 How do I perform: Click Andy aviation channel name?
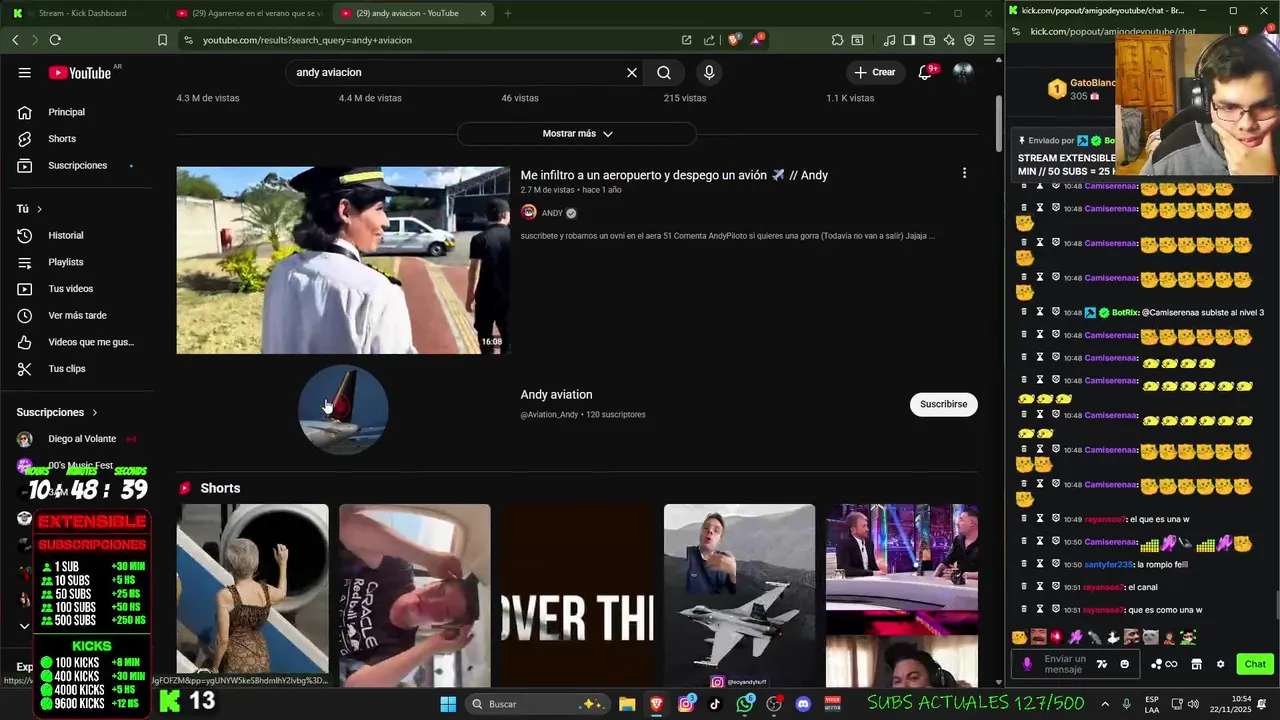point(556,395)
